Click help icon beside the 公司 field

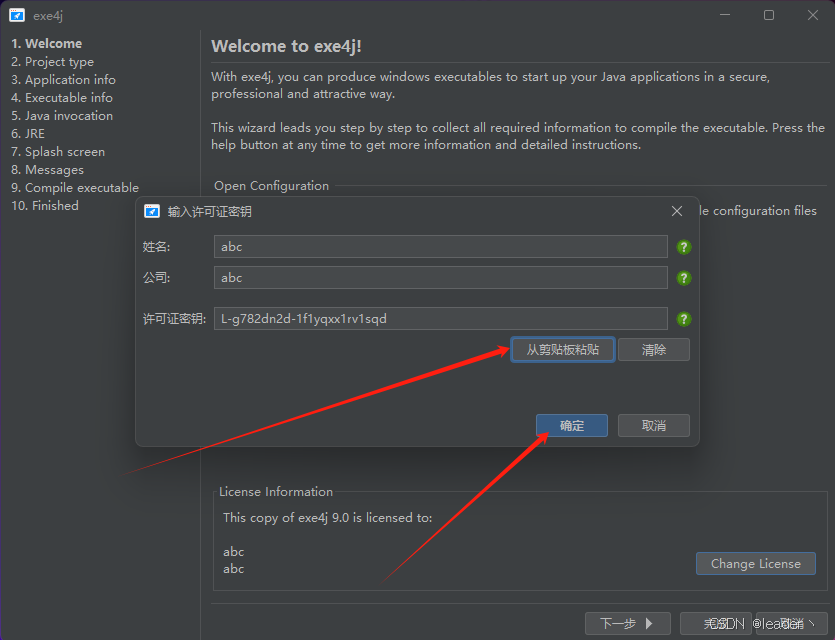684,278
